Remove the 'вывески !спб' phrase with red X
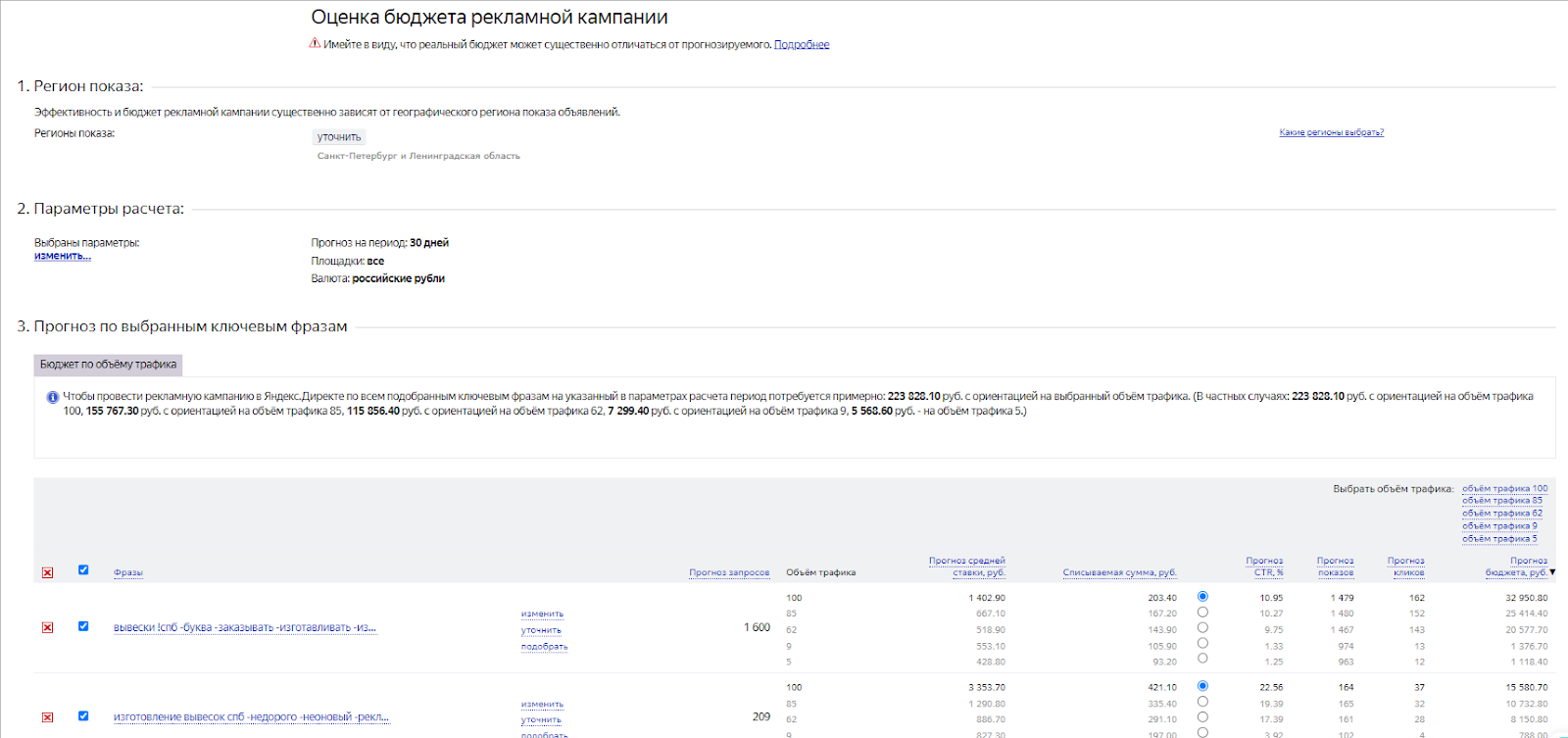Viewport: 1568px width, 738px height. pyautogui.click(x=47, y=627)
